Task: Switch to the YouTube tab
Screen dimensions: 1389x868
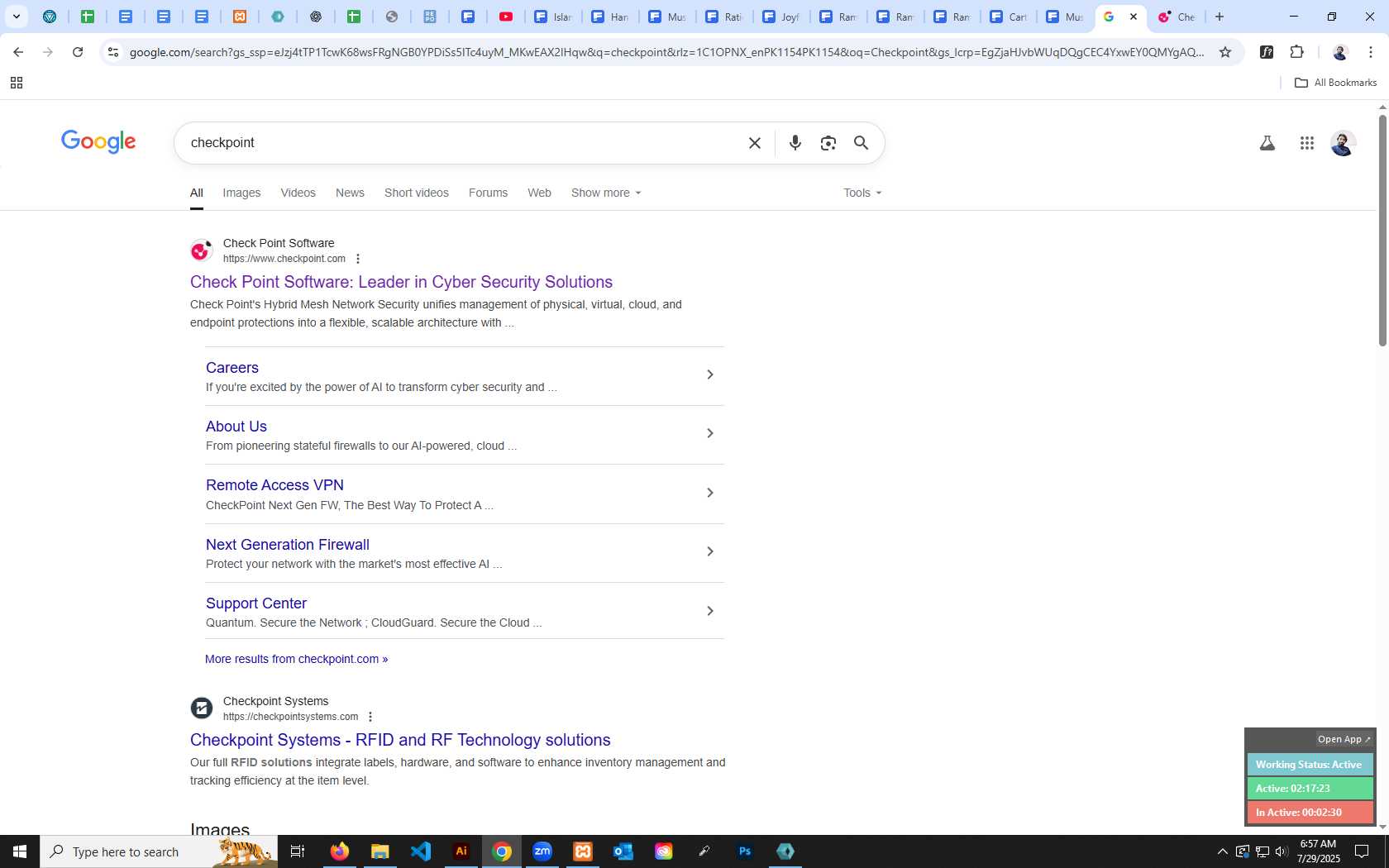Action: click(506, 17)
